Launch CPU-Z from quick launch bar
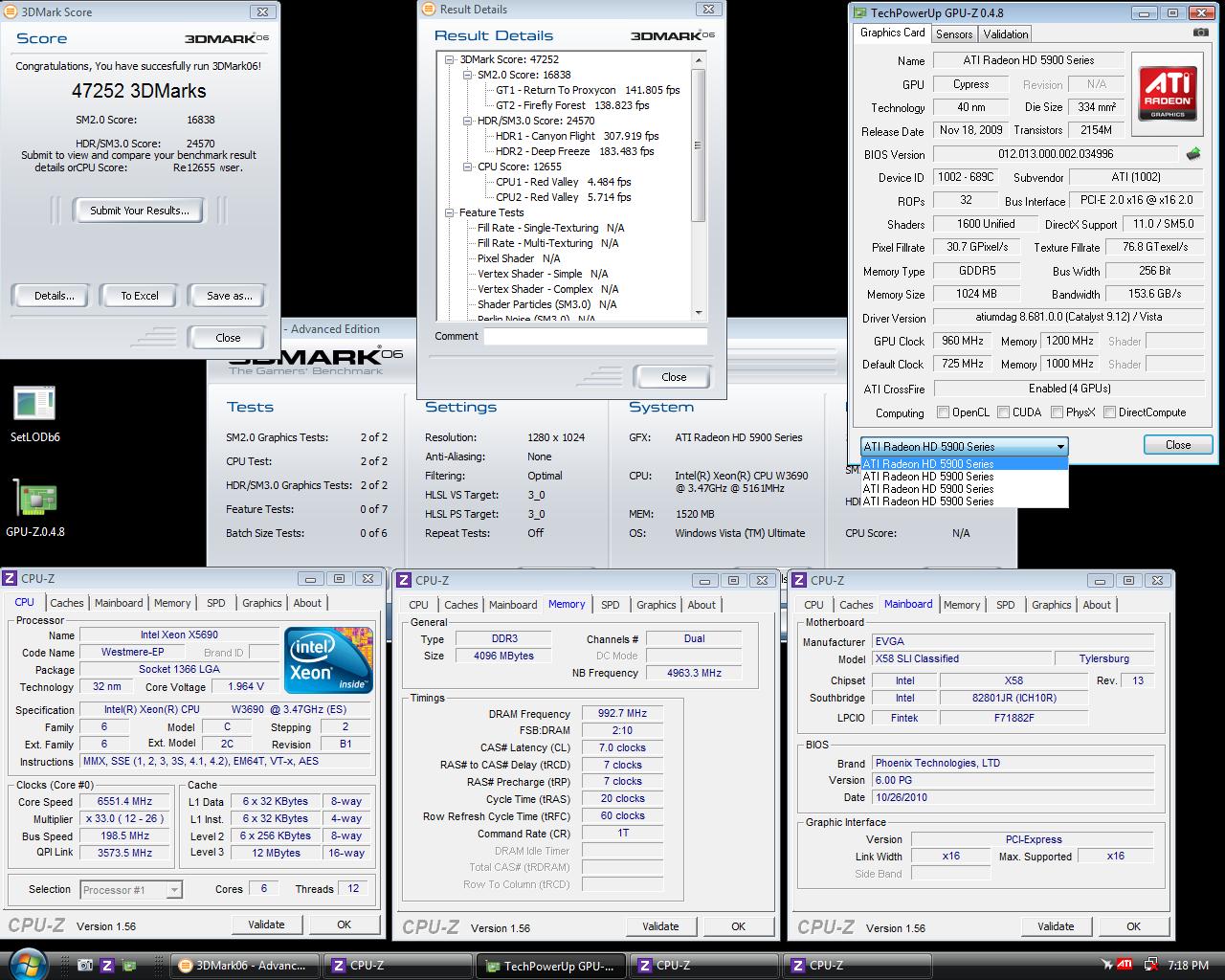 [x=107, y=966]
